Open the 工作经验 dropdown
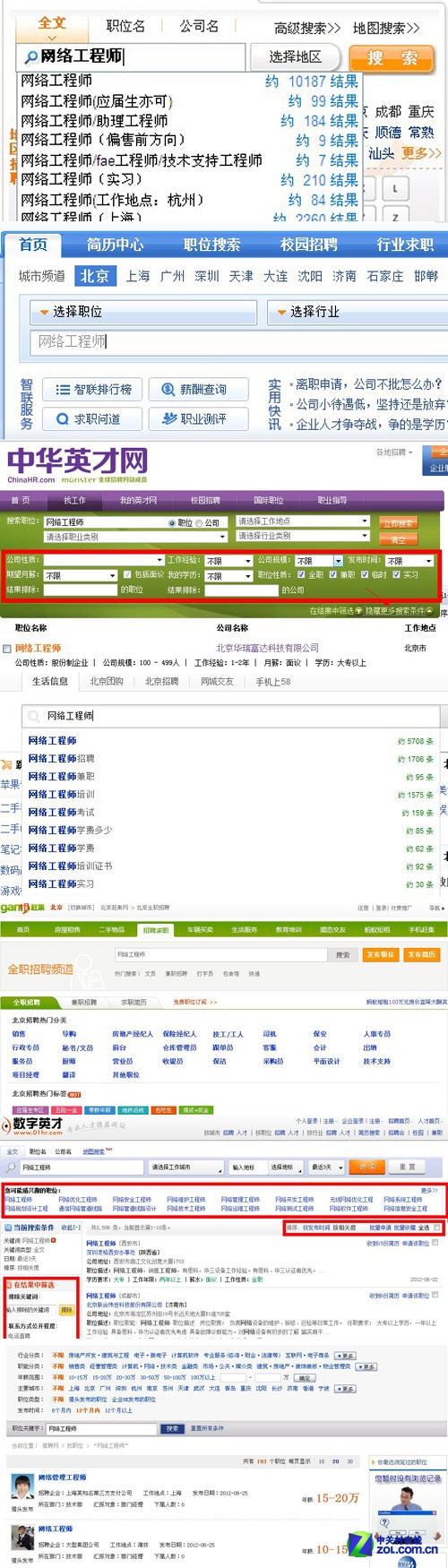Viewport: 448px width, 1568px height. click(228, 561)
